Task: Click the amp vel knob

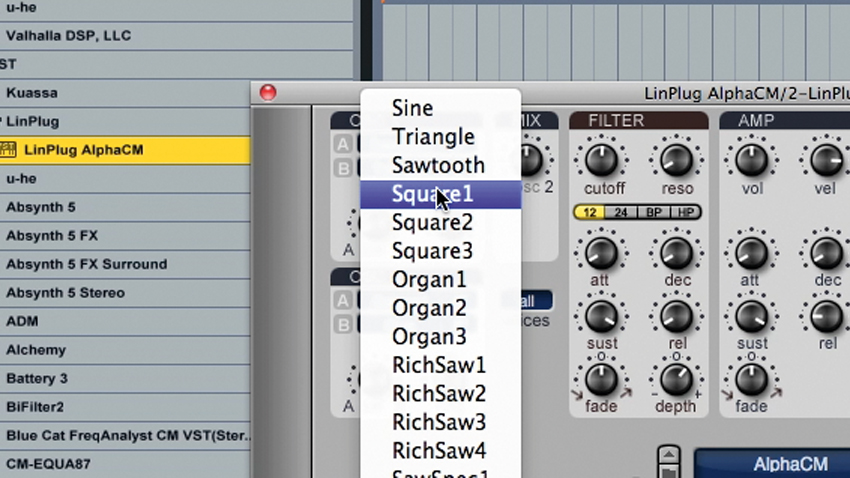Action: (x=826, y=160)
